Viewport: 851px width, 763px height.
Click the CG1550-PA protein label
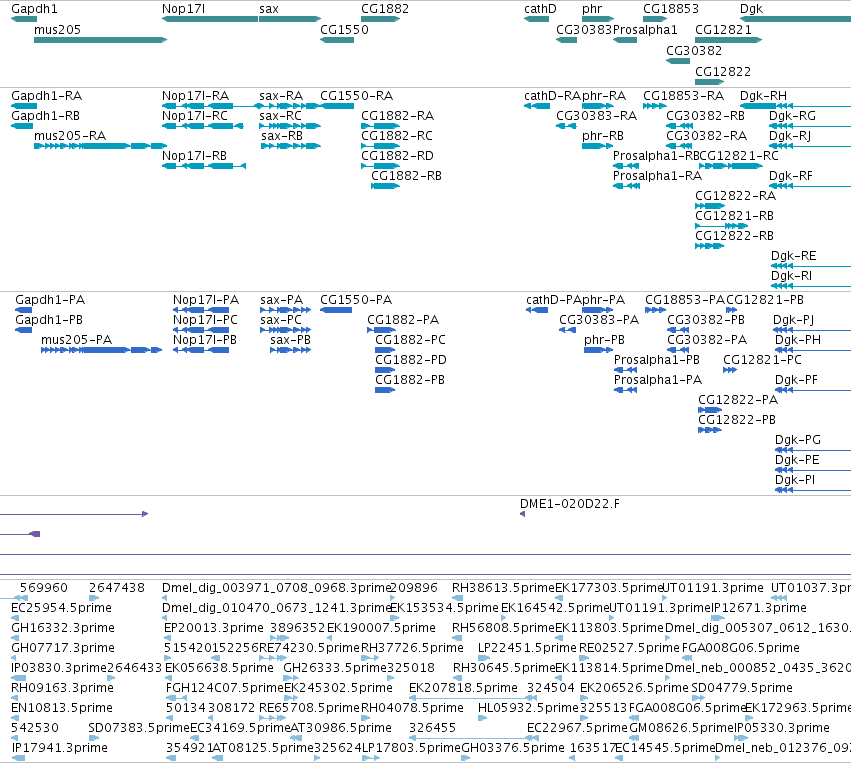356,300
